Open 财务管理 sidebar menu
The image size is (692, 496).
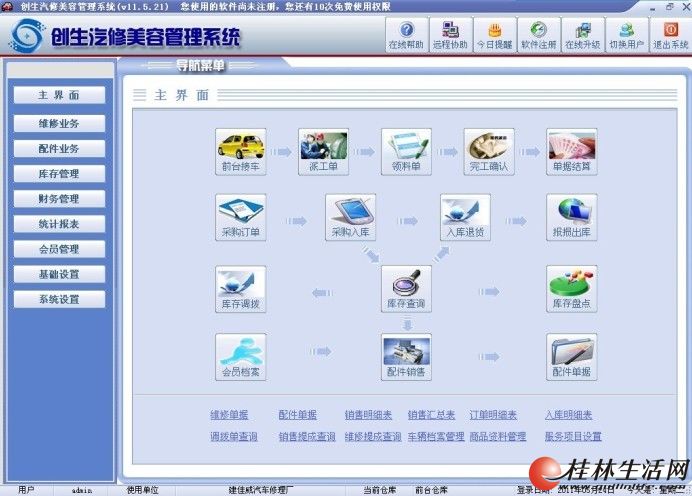pyautogui.click(x=59, y=199)
